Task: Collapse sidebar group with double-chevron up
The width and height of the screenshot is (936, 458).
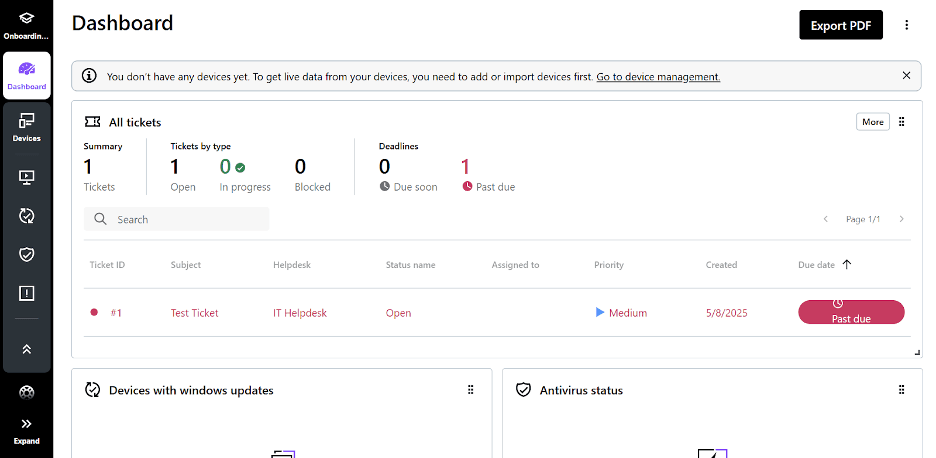Action: pos(26,350)
